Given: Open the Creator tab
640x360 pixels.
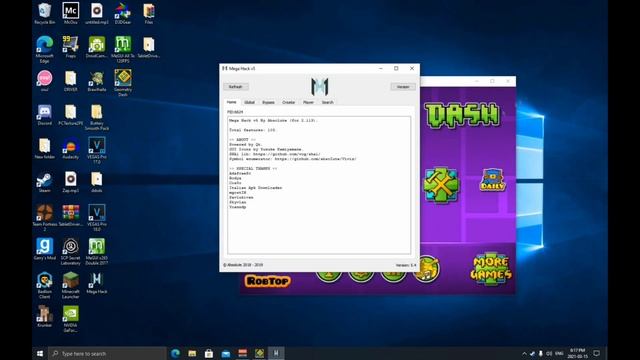Looking at the screenshot, I should click(289, 102).
